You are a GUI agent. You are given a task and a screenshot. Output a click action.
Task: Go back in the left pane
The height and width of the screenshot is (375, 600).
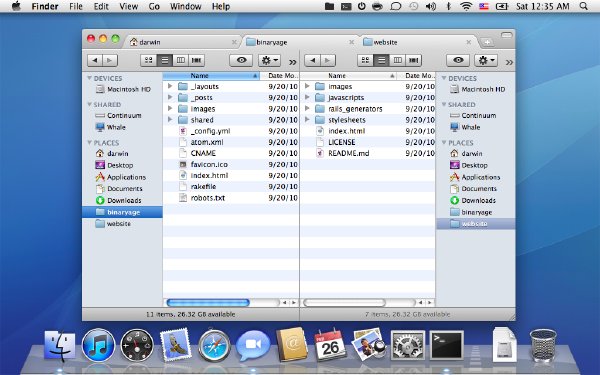[95, 60]
